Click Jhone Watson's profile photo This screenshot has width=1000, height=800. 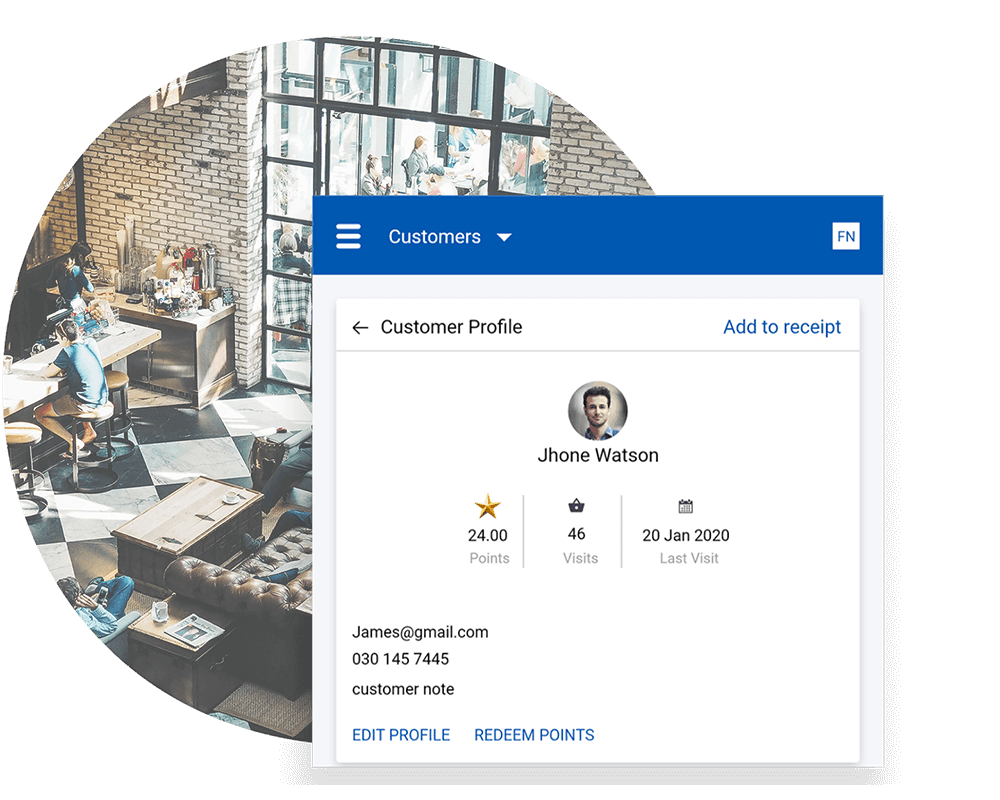pos(598,411)
